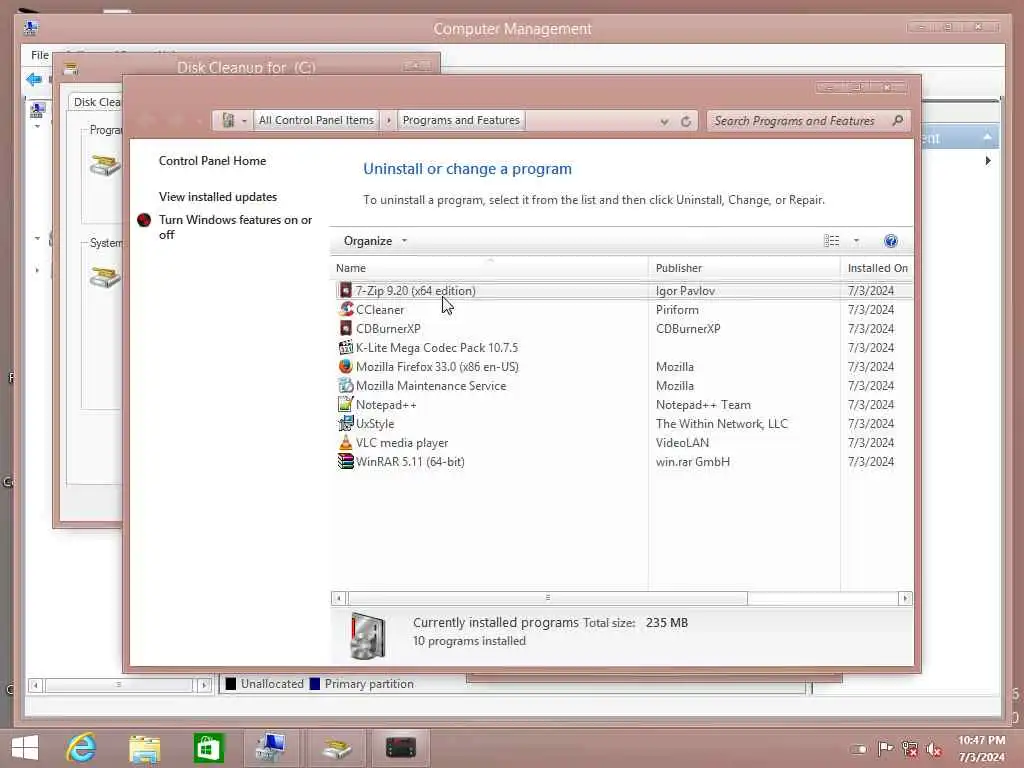The width and height of the screenshot is (1024, 768).
Task: Sort by the Installed On column header
Action: click(877, 268)
